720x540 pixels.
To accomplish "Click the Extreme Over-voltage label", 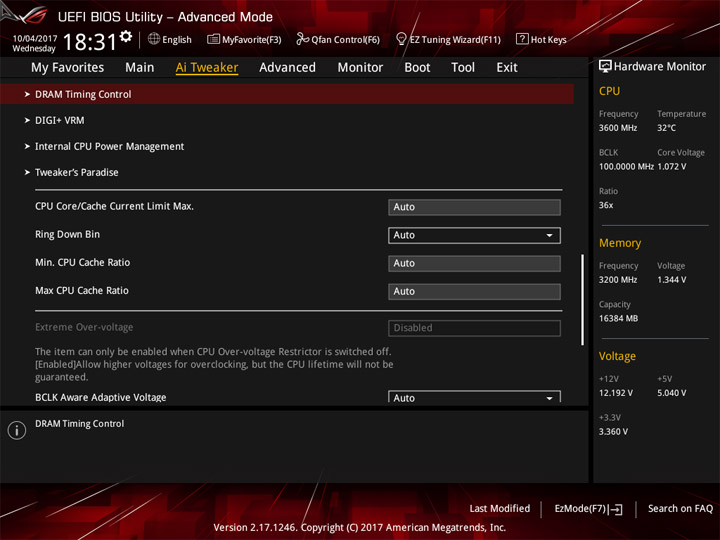I will pos(84,327).
